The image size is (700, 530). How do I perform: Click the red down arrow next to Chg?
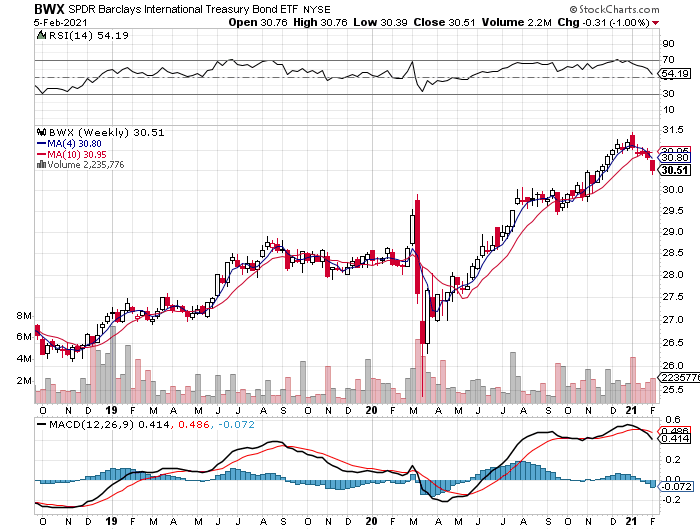[x=655, y=23]
